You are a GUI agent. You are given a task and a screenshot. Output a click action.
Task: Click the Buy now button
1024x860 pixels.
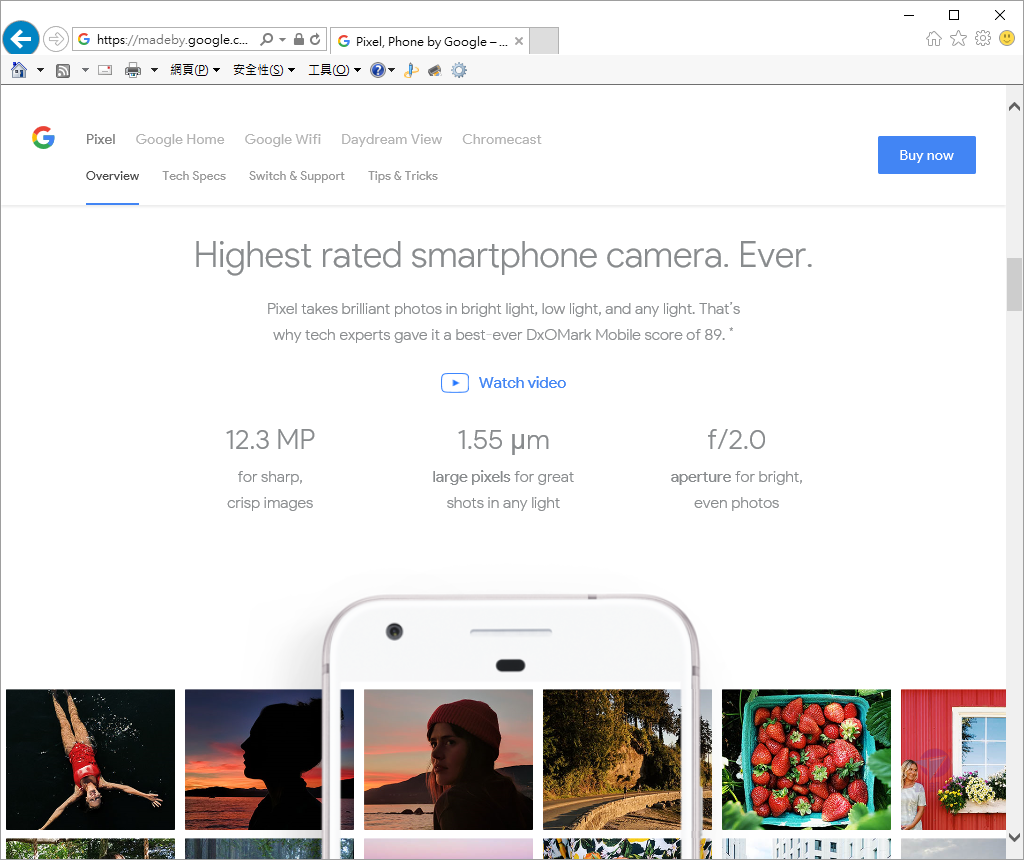coord(927,155)
